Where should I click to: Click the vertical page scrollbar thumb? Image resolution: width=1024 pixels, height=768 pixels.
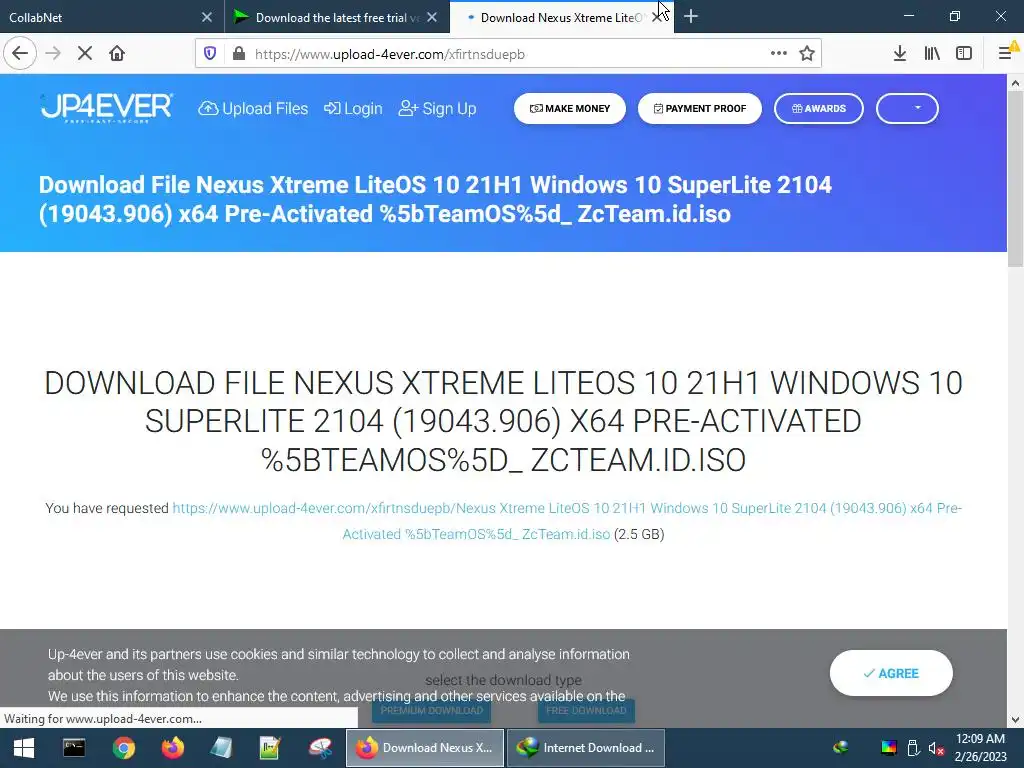[x=1015, y=179]
